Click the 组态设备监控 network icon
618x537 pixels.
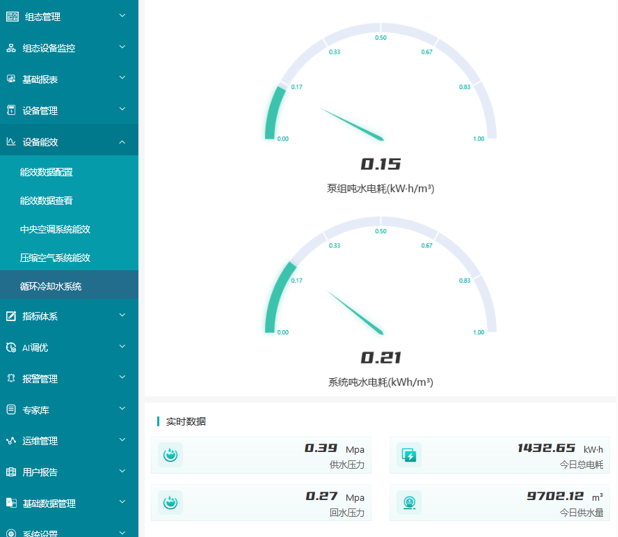click(11, 48)
